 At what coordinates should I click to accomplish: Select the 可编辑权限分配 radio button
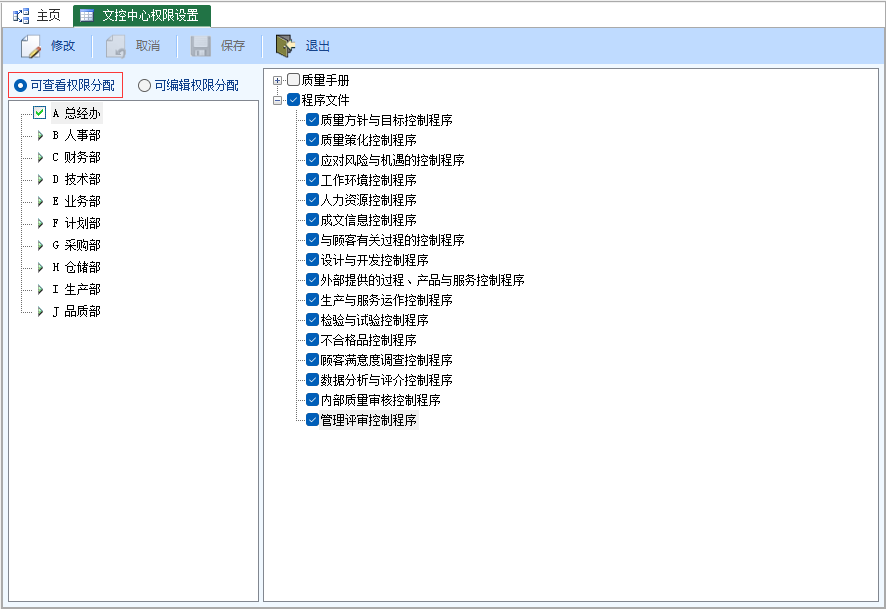tap(144, 85)
